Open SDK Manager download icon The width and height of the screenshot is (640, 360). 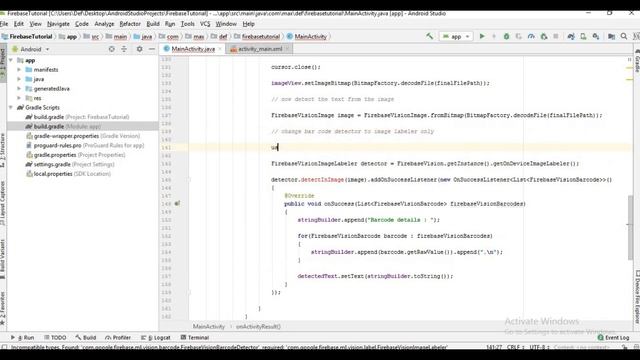[596, 36]
